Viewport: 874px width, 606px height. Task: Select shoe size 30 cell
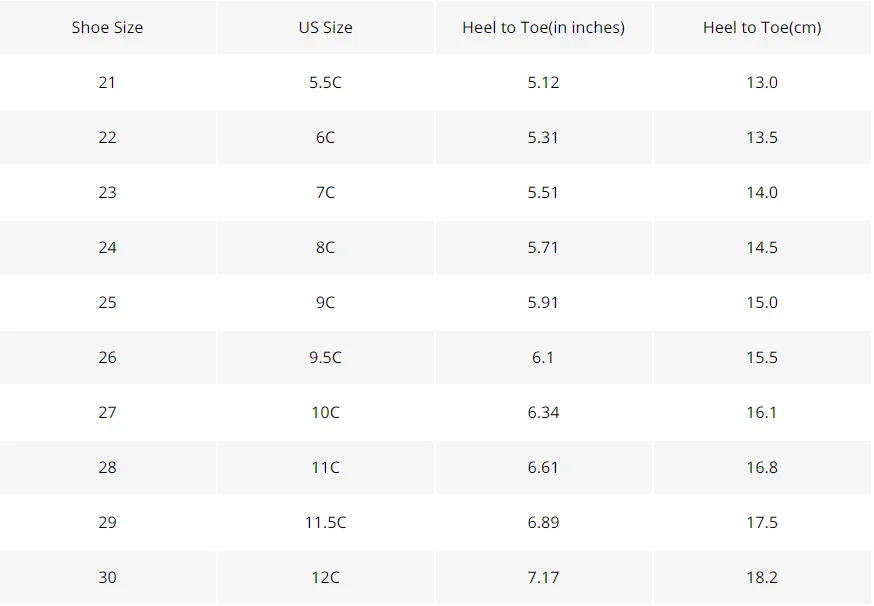tap(107, 578)
